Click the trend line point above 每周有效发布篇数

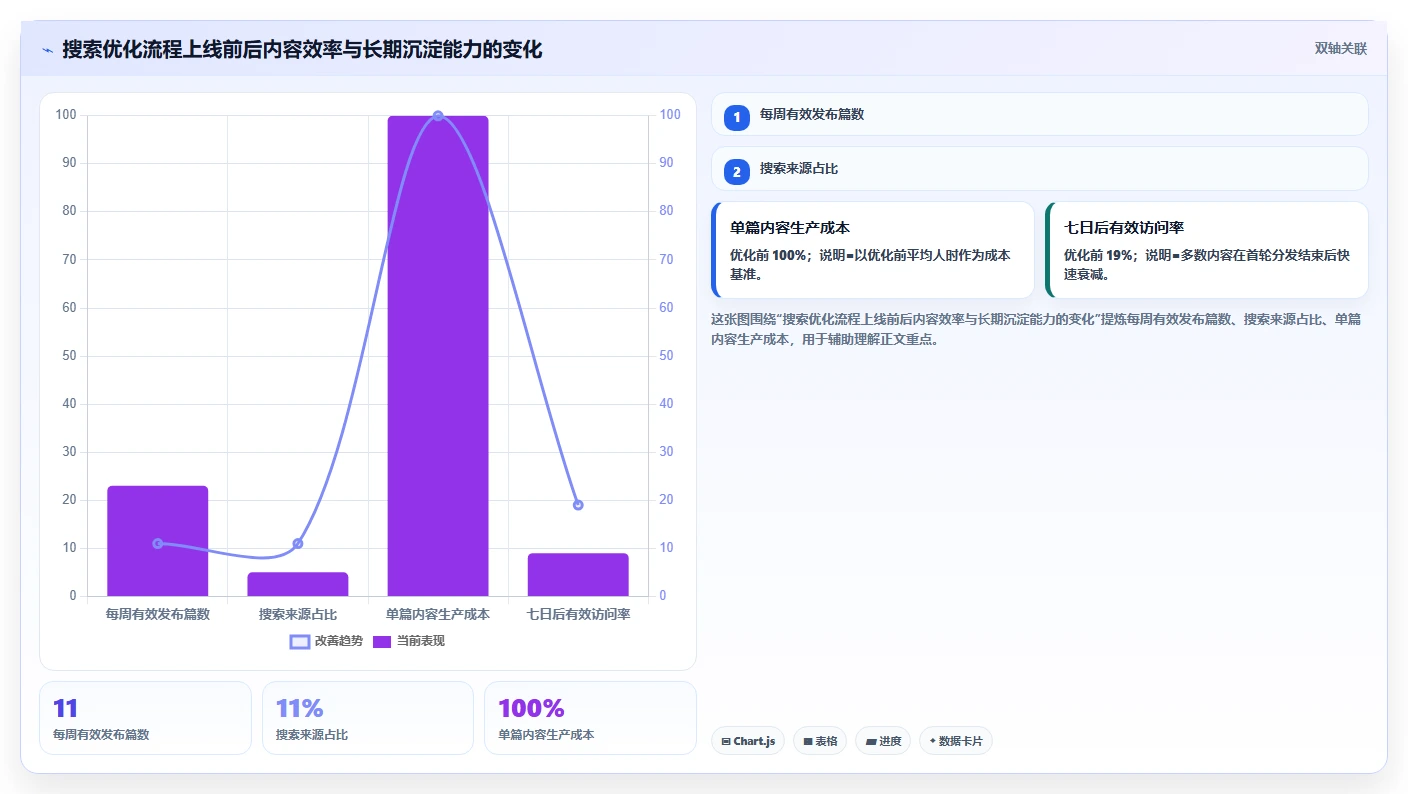pos(158,543)
